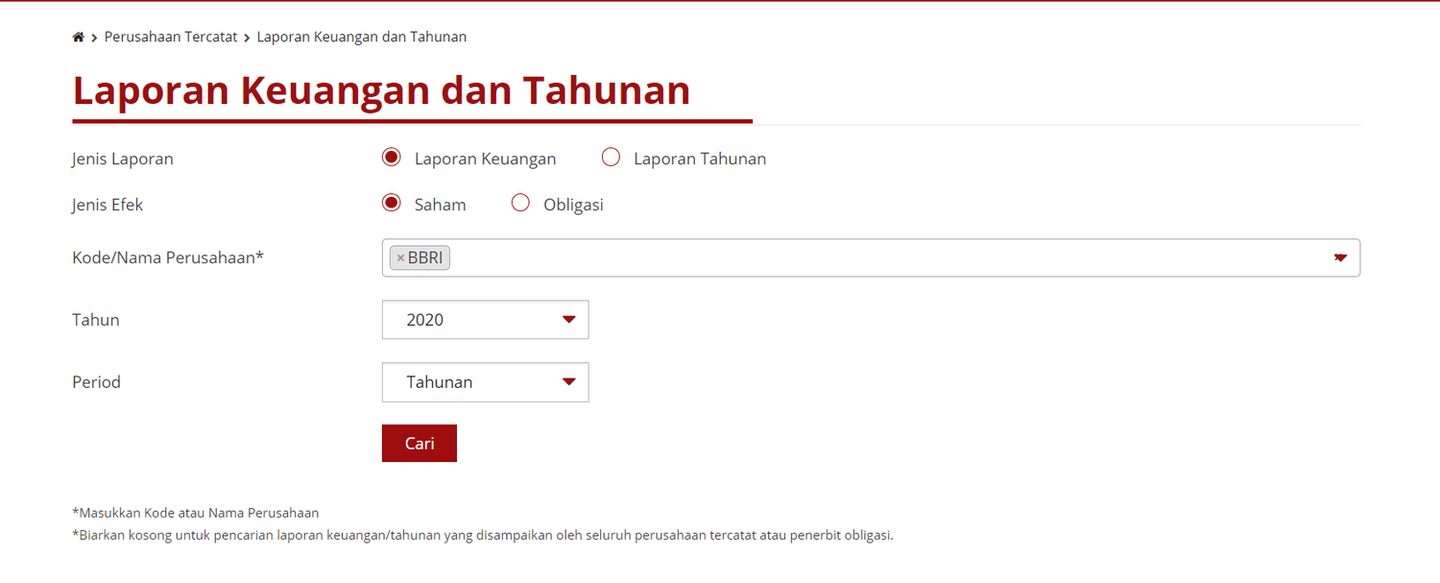Click the Laporan Keuangan dan Tahunan page heading

381,90
